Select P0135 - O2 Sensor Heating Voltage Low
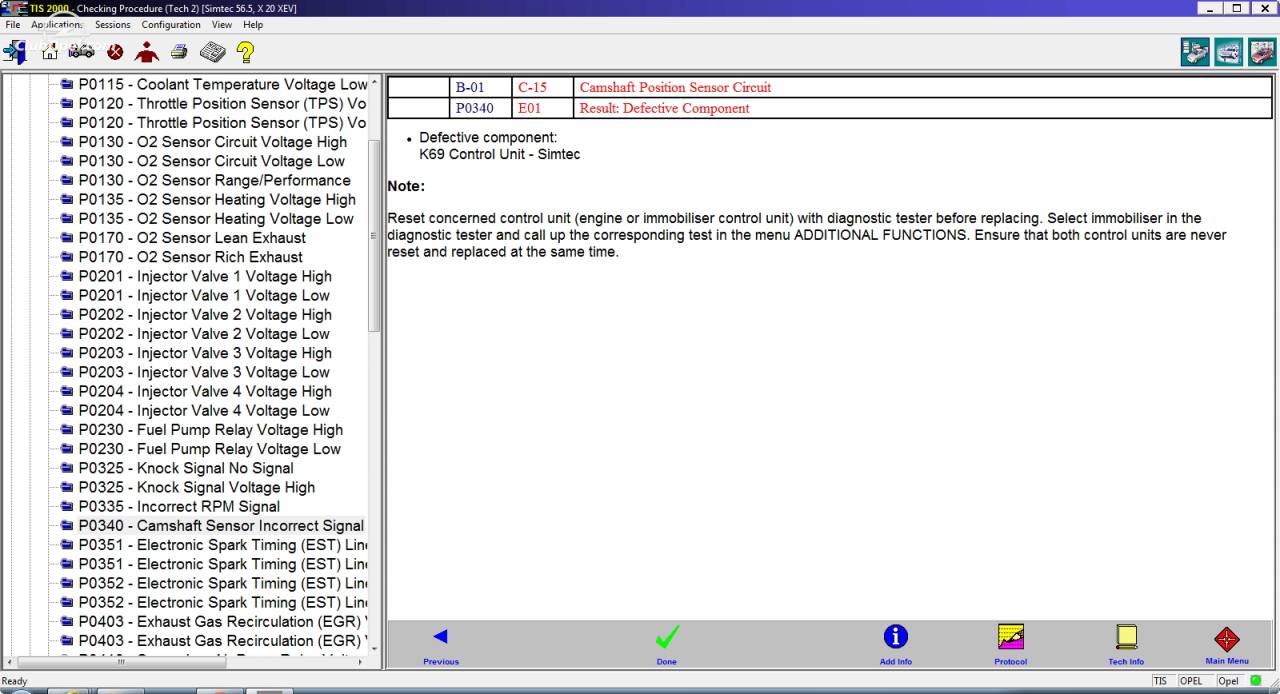1280x694 pixels. (216, 219)
